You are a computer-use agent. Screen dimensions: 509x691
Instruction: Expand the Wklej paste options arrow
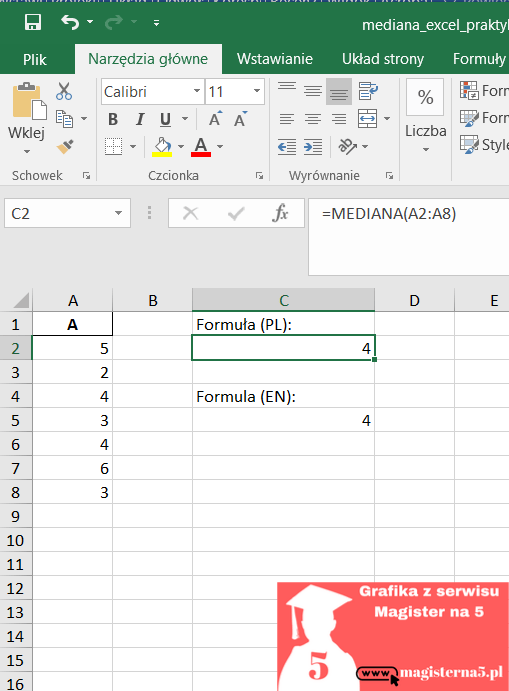coord(26,151)
